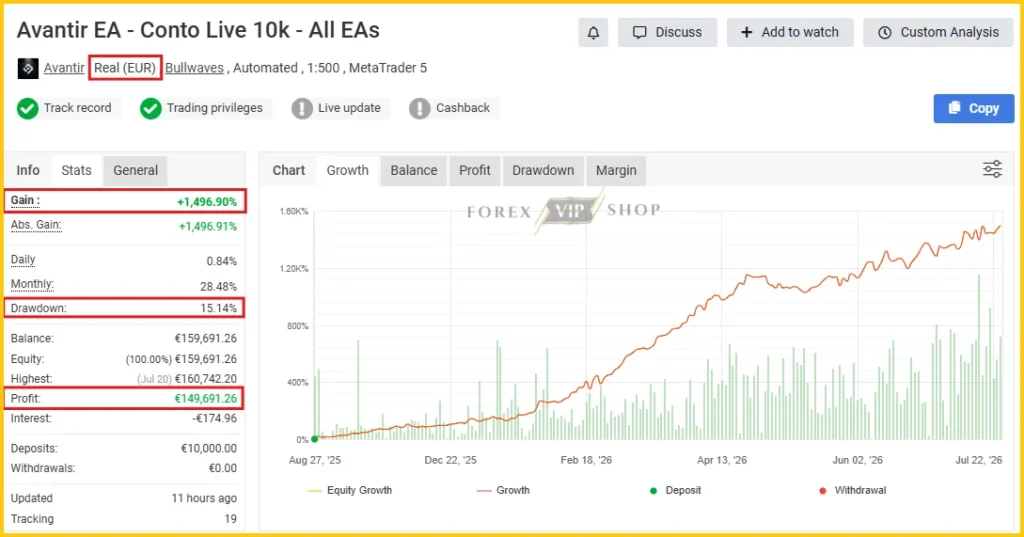This screenshot has width=1024, height=537.
Task: Click the Deposits value €10,000.00
Action: pos(209,449)
